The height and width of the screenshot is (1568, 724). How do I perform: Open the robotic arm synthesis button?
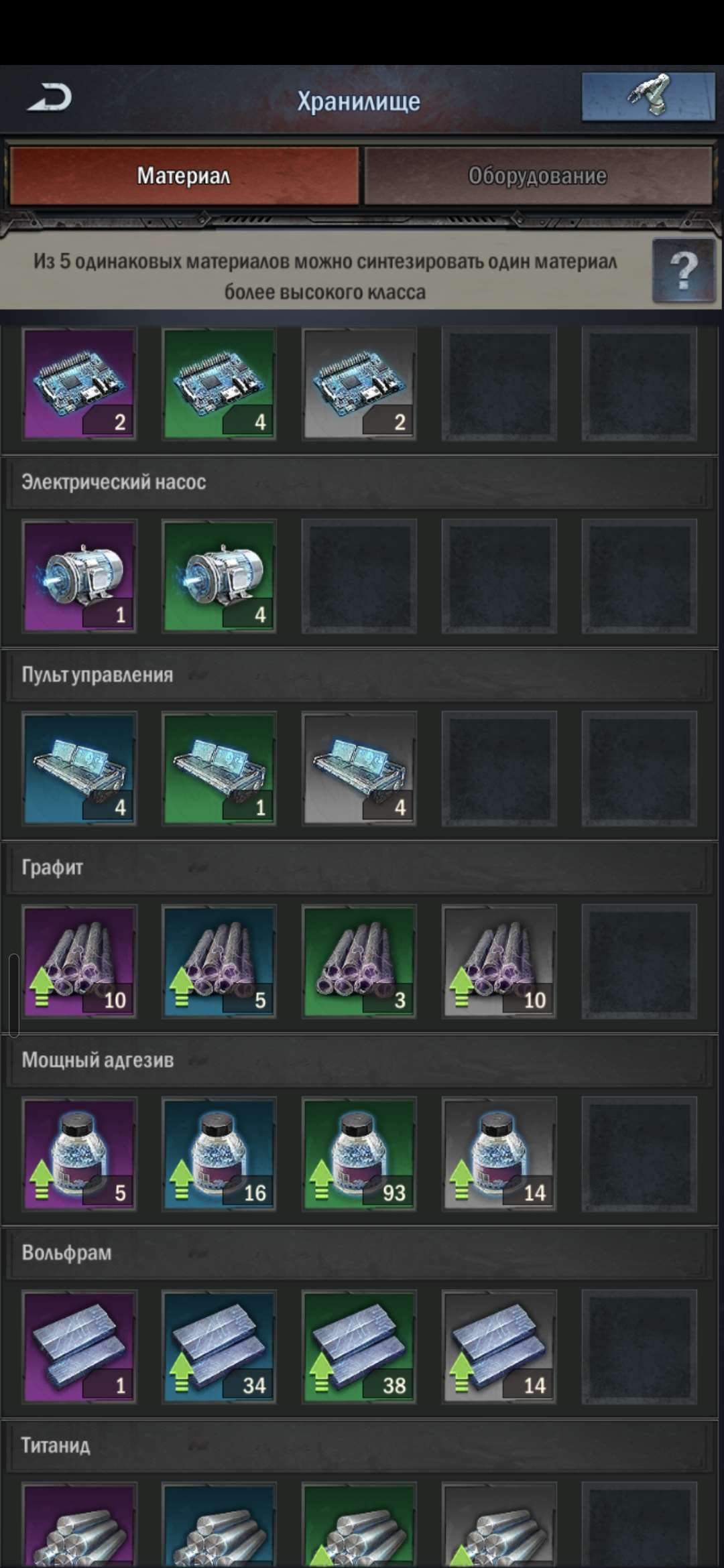coord(648,98)
